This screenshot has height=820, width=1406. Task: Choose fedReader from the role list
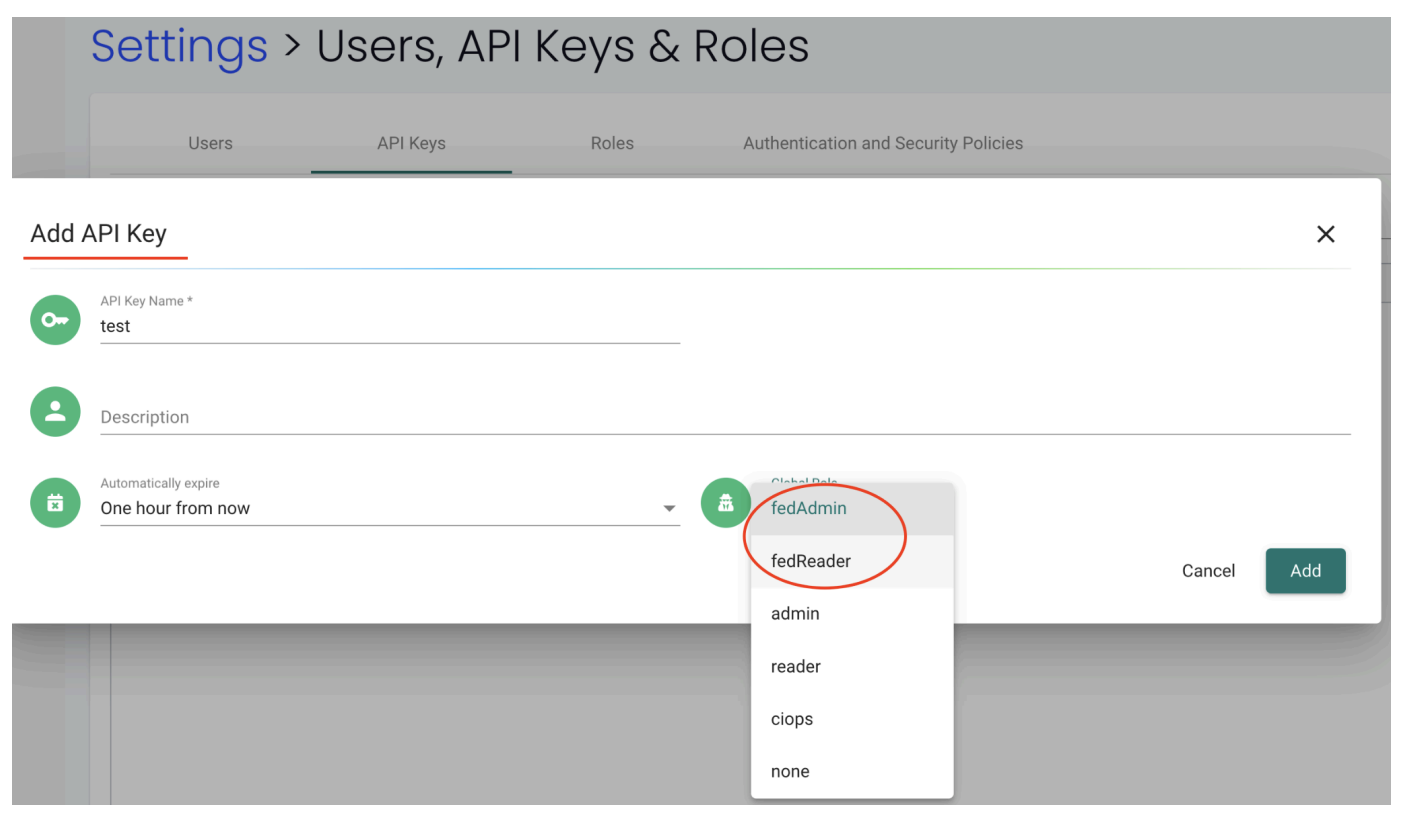pyautogui.click(x=852, y=561)
